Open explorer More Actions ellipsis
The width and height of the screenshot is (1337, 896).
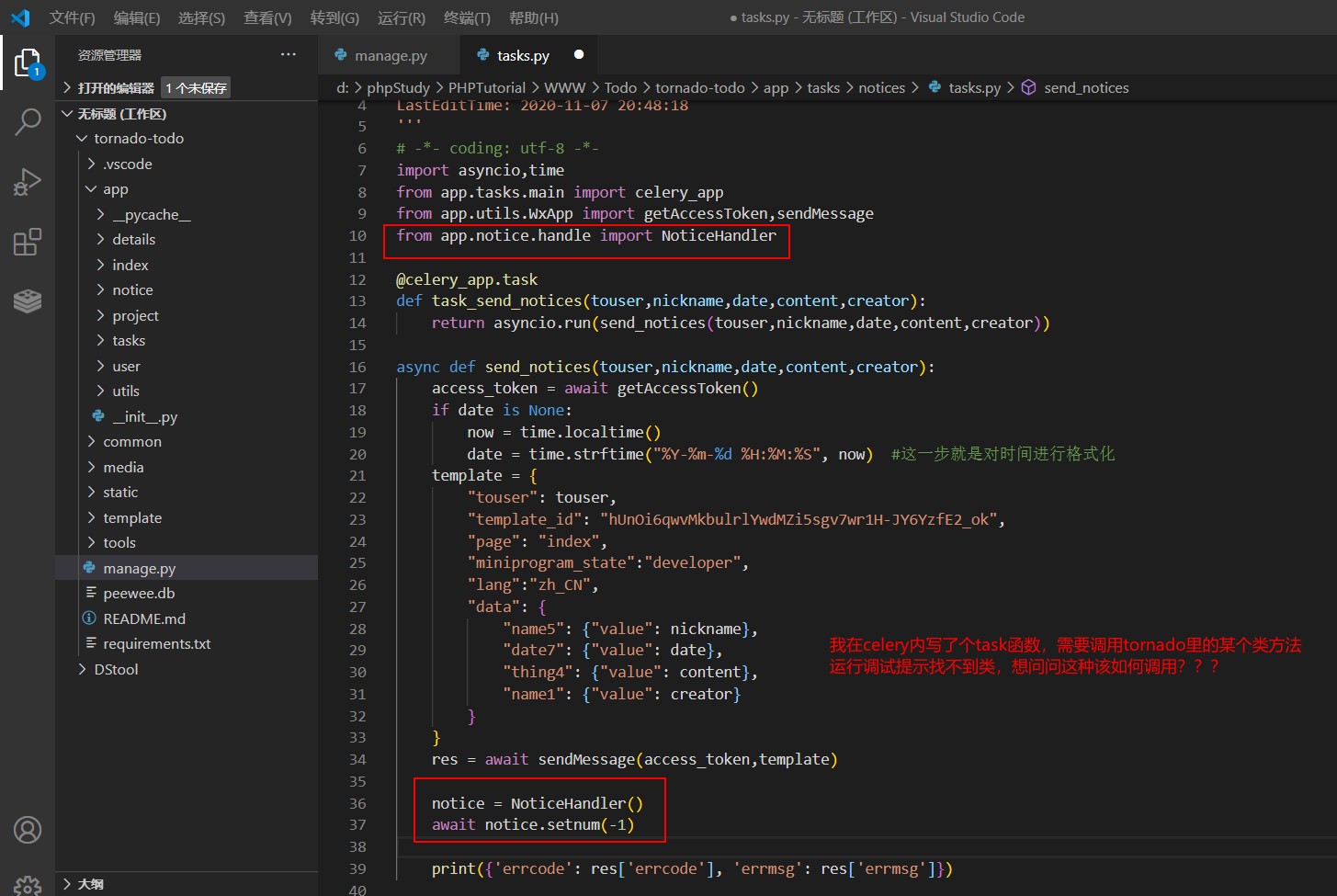(289, 55)
